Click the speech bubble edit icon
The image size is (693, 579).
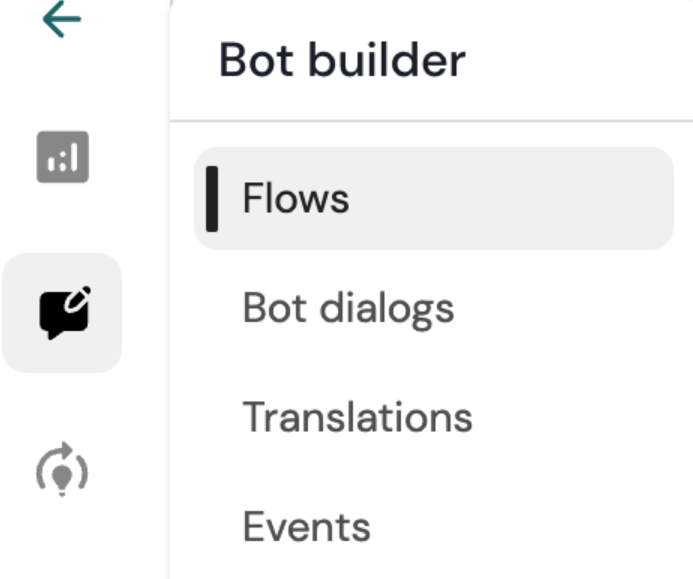[62, 313]
